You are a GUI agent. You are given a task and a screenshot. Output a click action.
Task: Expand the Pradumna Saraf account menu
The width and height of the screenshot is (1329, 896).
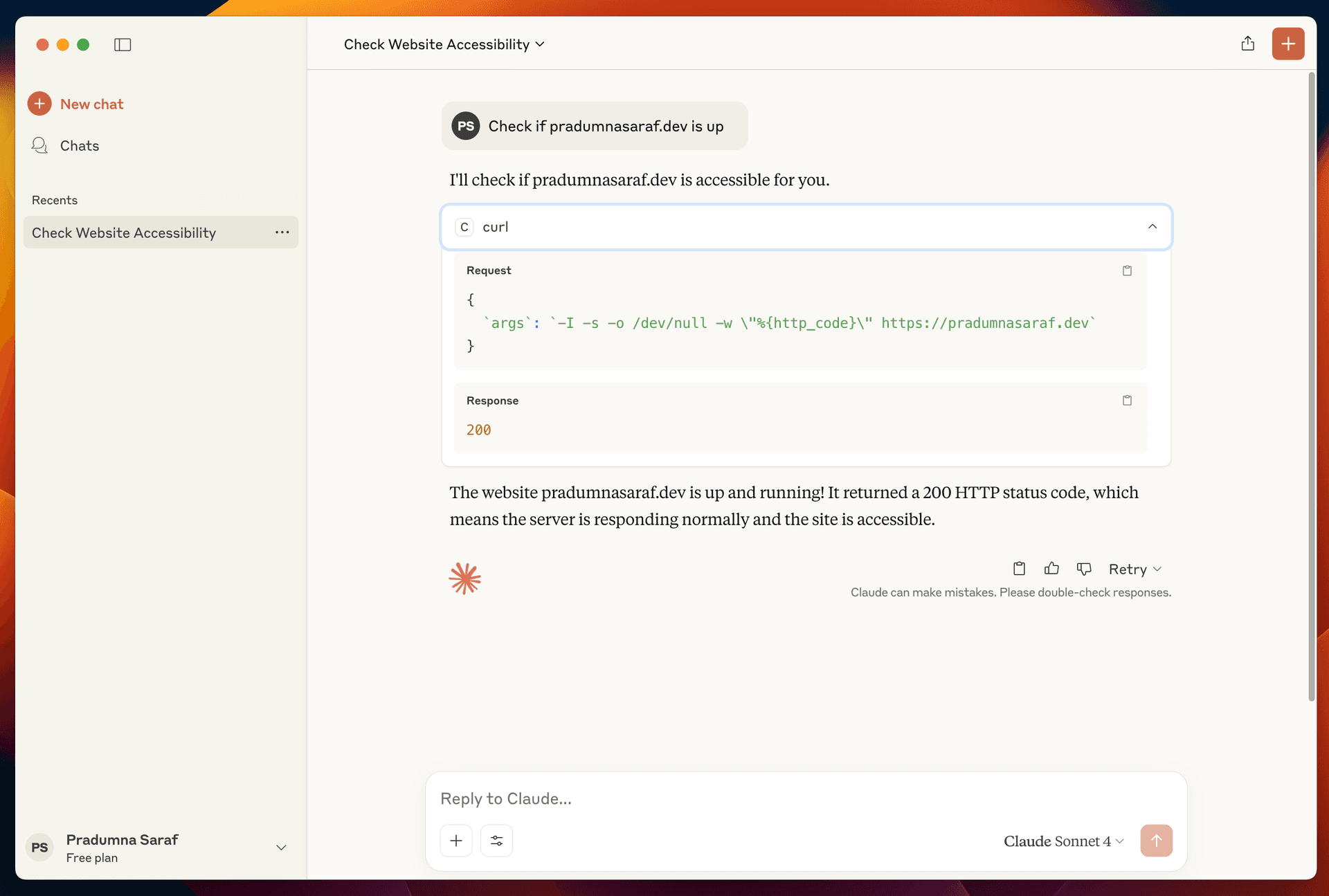click(281, 848)
